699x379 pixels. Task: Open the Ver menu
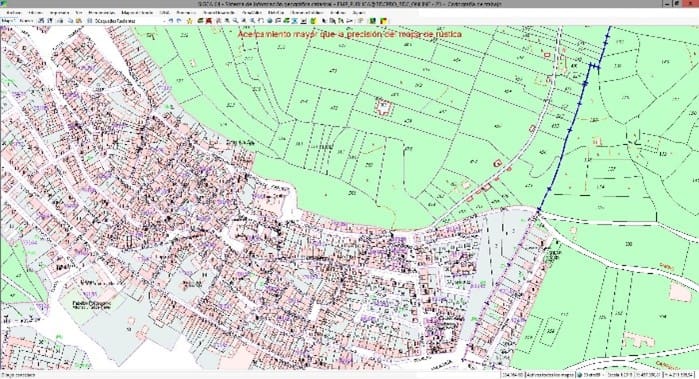tap(79, 12)
